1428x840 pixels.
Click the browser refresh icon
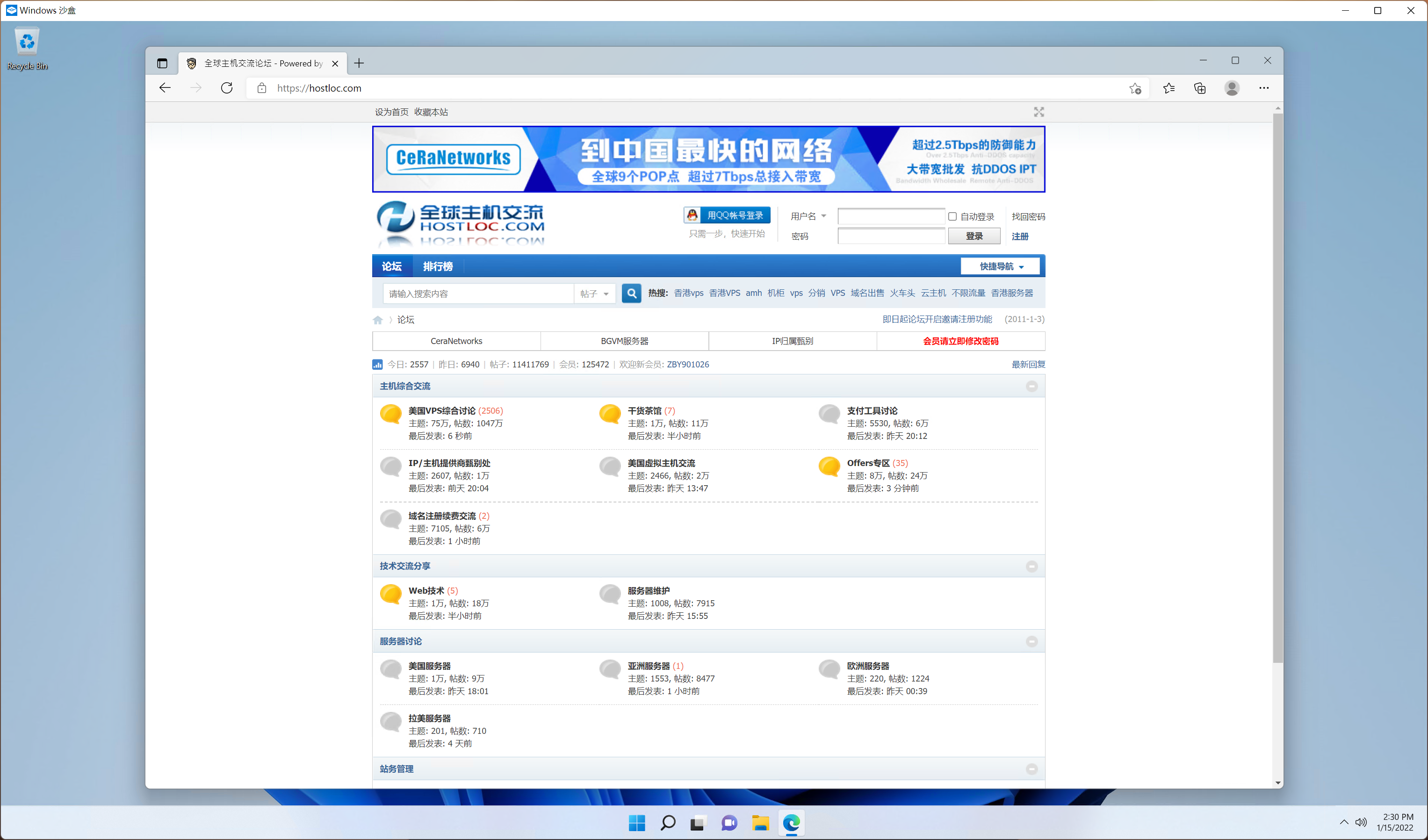click(x=227, y=88)
